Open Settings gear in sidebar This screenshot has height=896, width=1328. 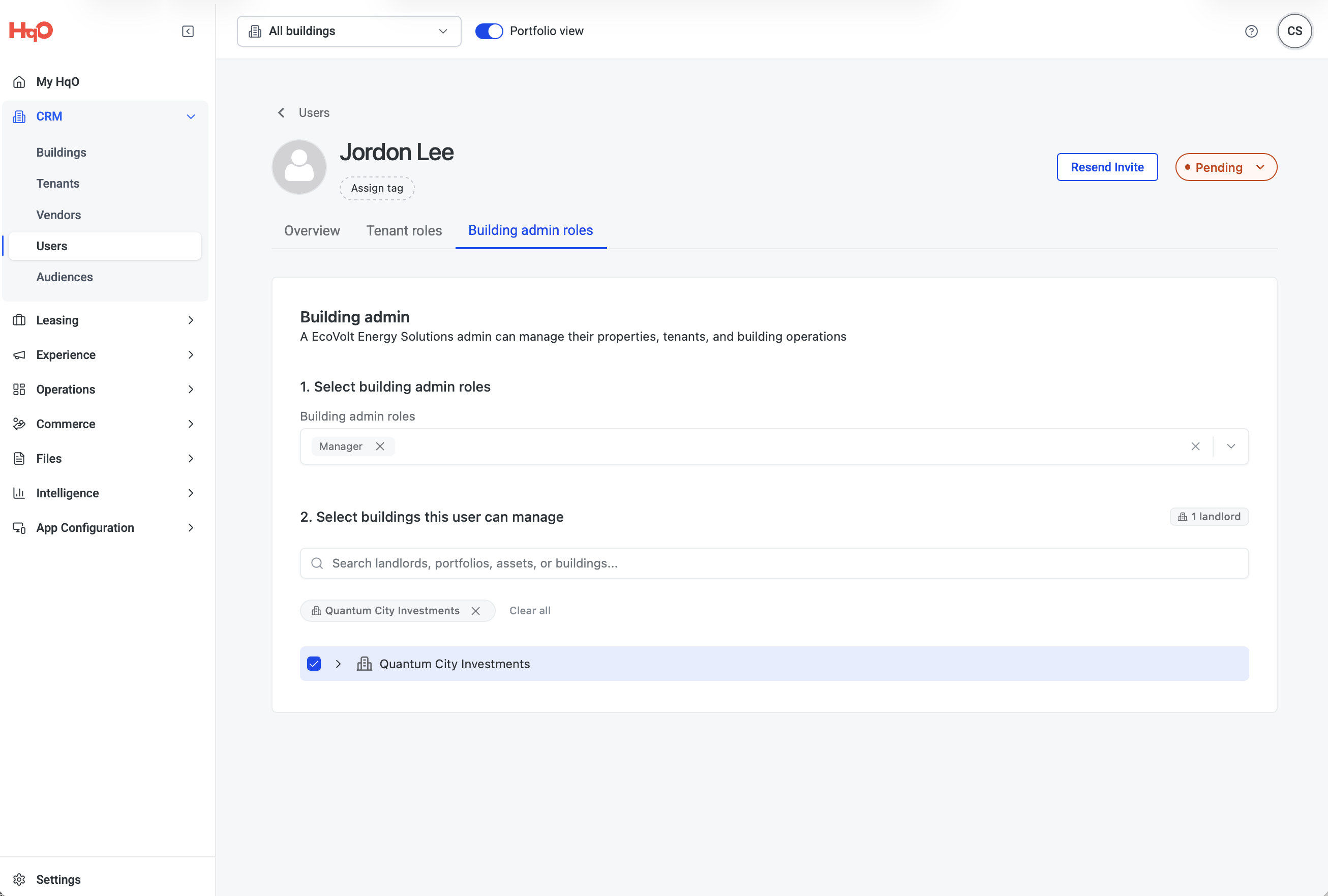(19, 879)
